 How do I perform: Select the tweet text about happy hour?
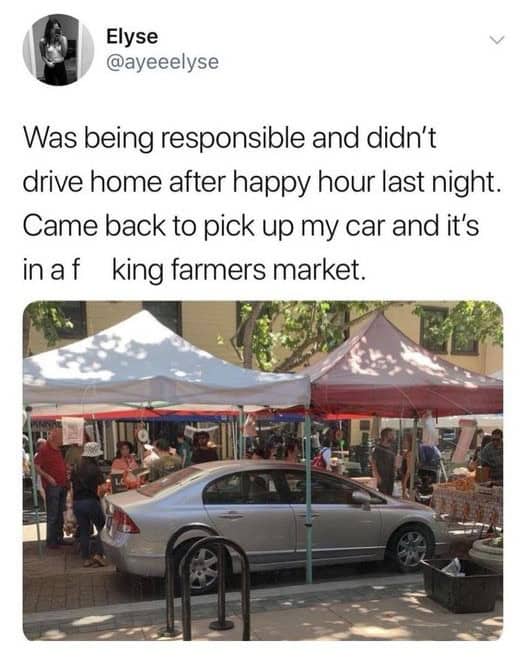tap(261, 204)
